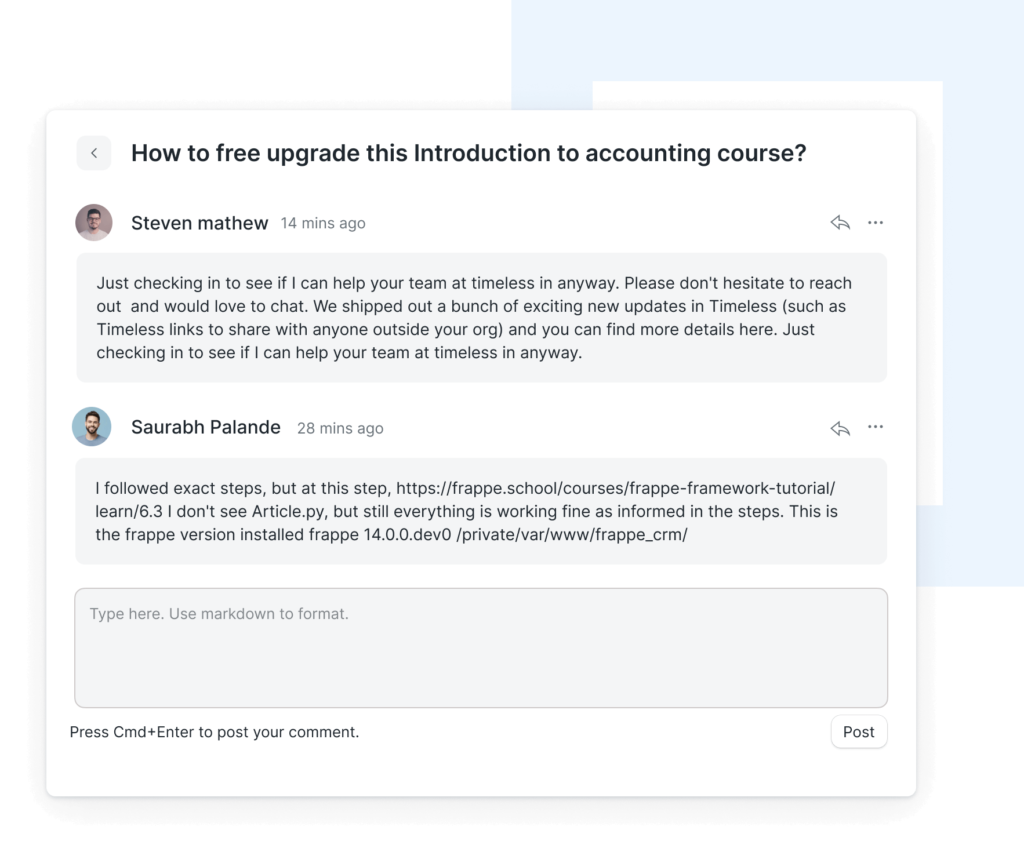Focus the "Type here" comment box
The height and width of the screenshot is (852, 1024).
[x=481, y=648]
